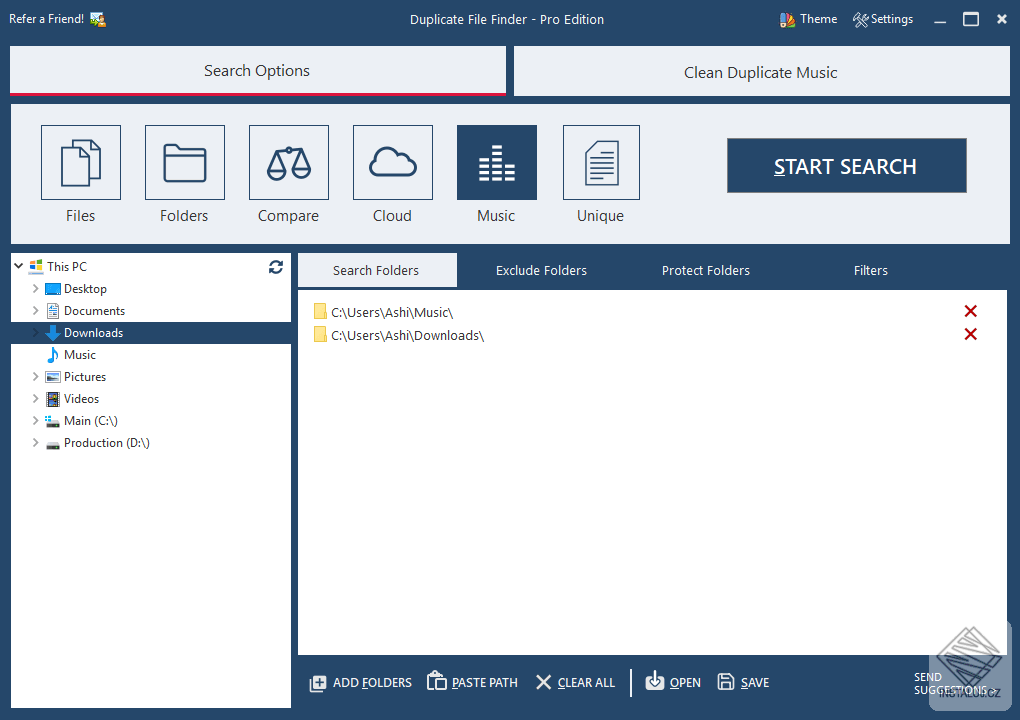1020x720 pixels.
Task: Choose the Unique files icon
Action: point(601,163)
